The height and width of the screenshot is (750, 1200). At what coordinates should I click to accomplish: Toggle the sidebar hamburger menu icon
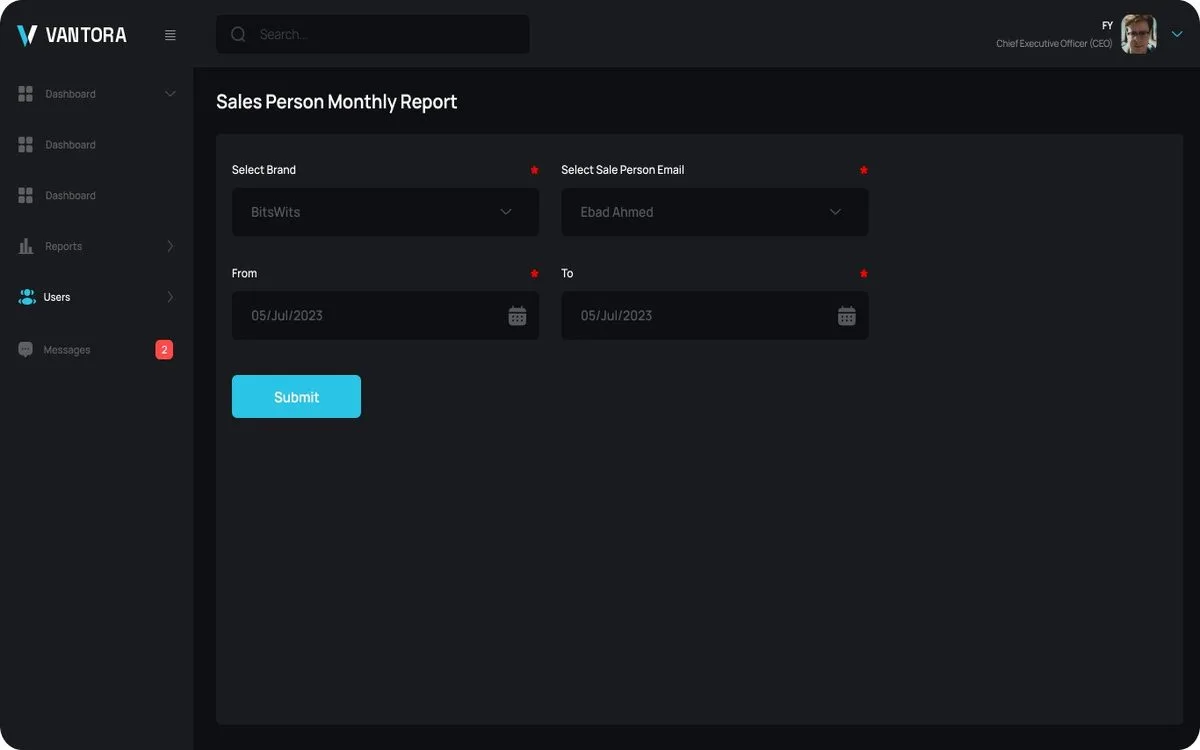[170, 35]
